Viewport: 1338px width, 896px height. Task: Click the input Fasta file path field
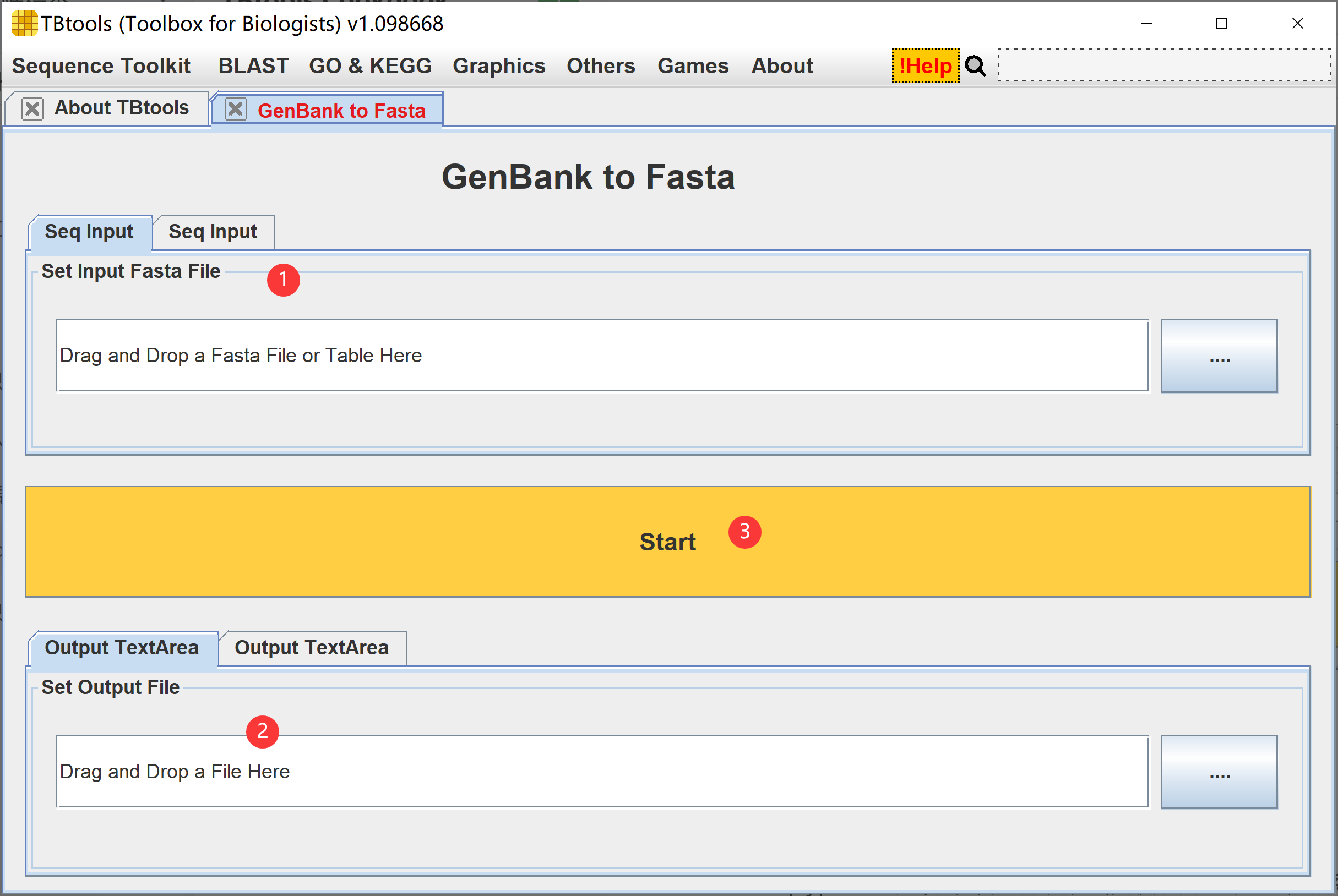[x=602, y=356]
